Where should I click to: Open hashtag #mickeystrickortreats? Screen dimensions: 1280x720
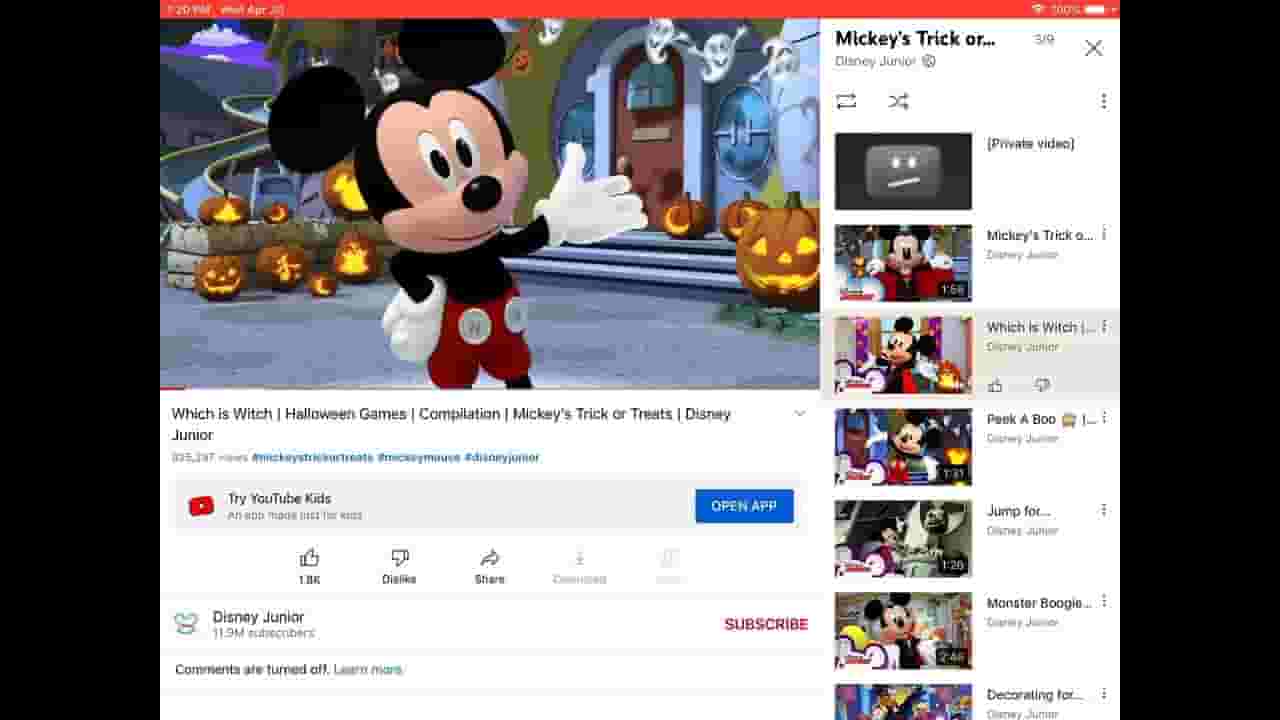[312, 457]
